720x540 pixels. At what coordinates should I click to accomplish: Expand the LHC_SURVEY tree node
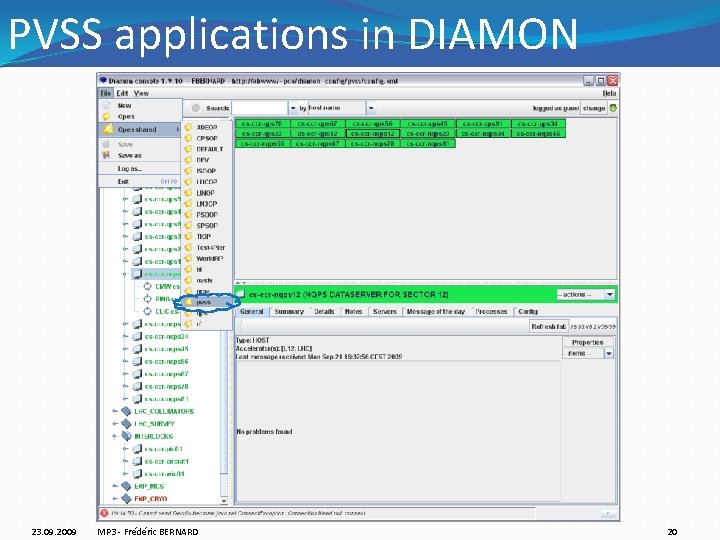(x=115, y=424)
